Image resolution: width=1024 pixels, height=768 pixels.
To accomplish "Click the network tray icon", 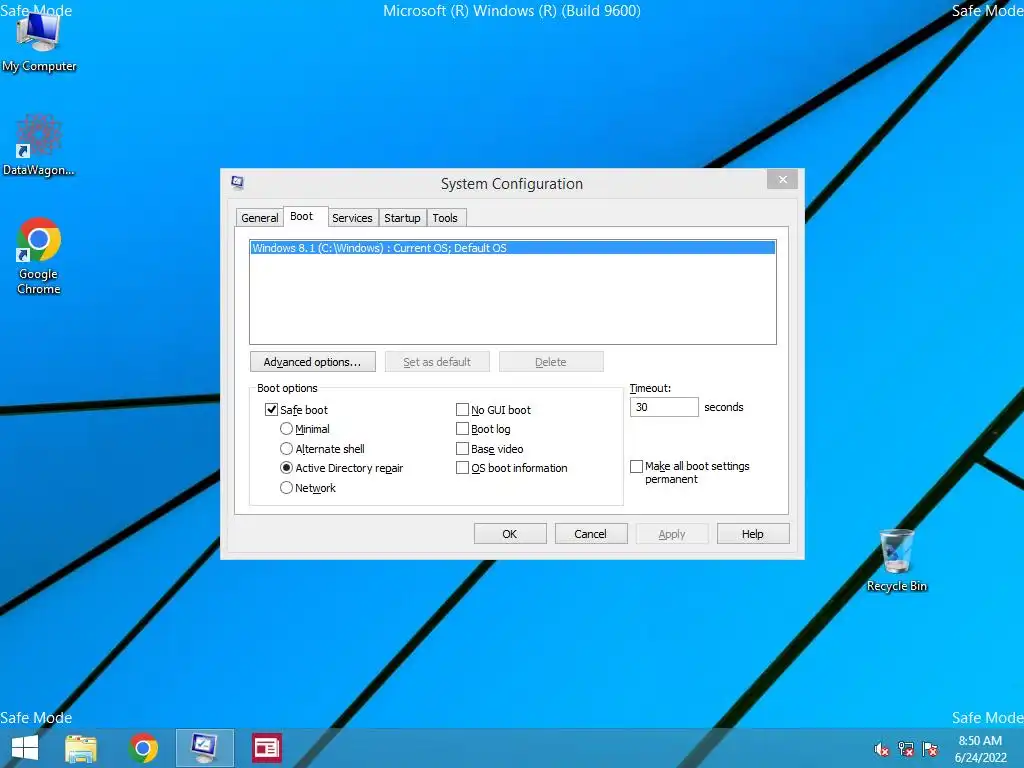I will pyautogui.click(x=906, y=749).
